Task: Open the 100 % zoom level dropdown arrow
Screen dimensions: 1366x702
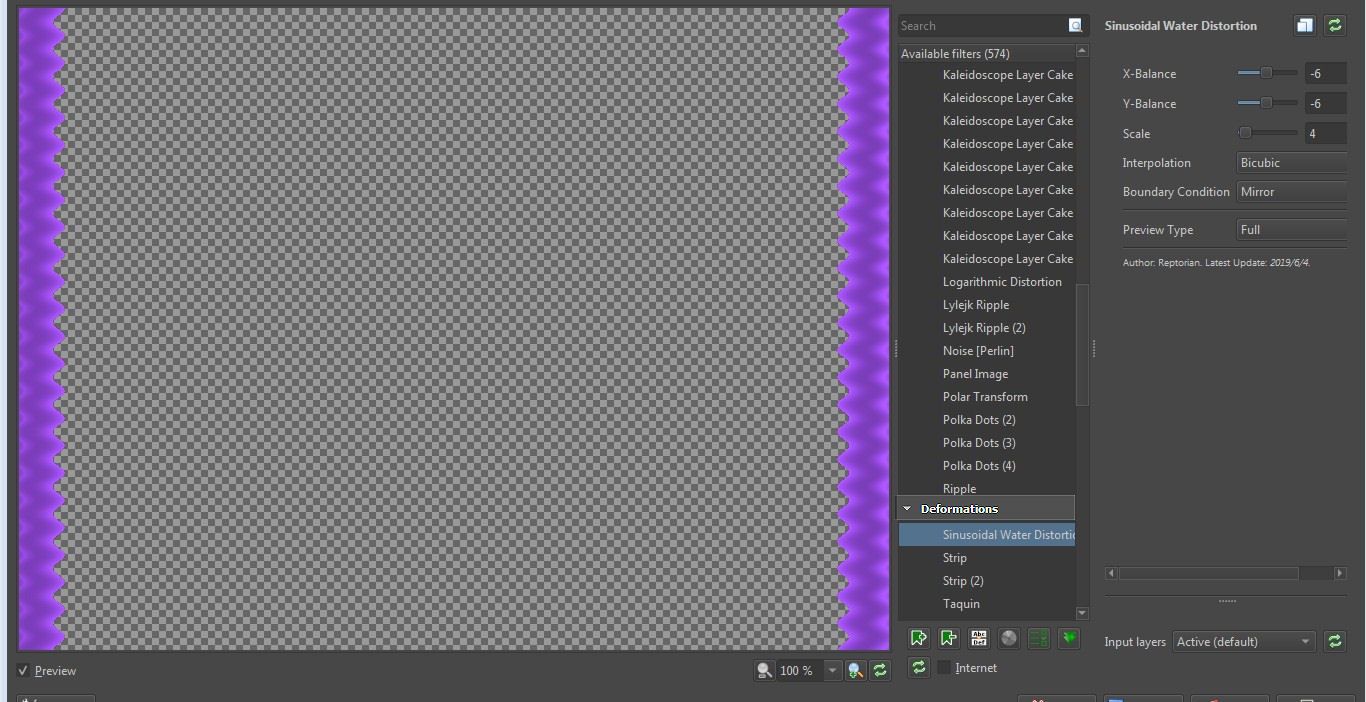Action: pyautogui.click(x=832, y=671)
